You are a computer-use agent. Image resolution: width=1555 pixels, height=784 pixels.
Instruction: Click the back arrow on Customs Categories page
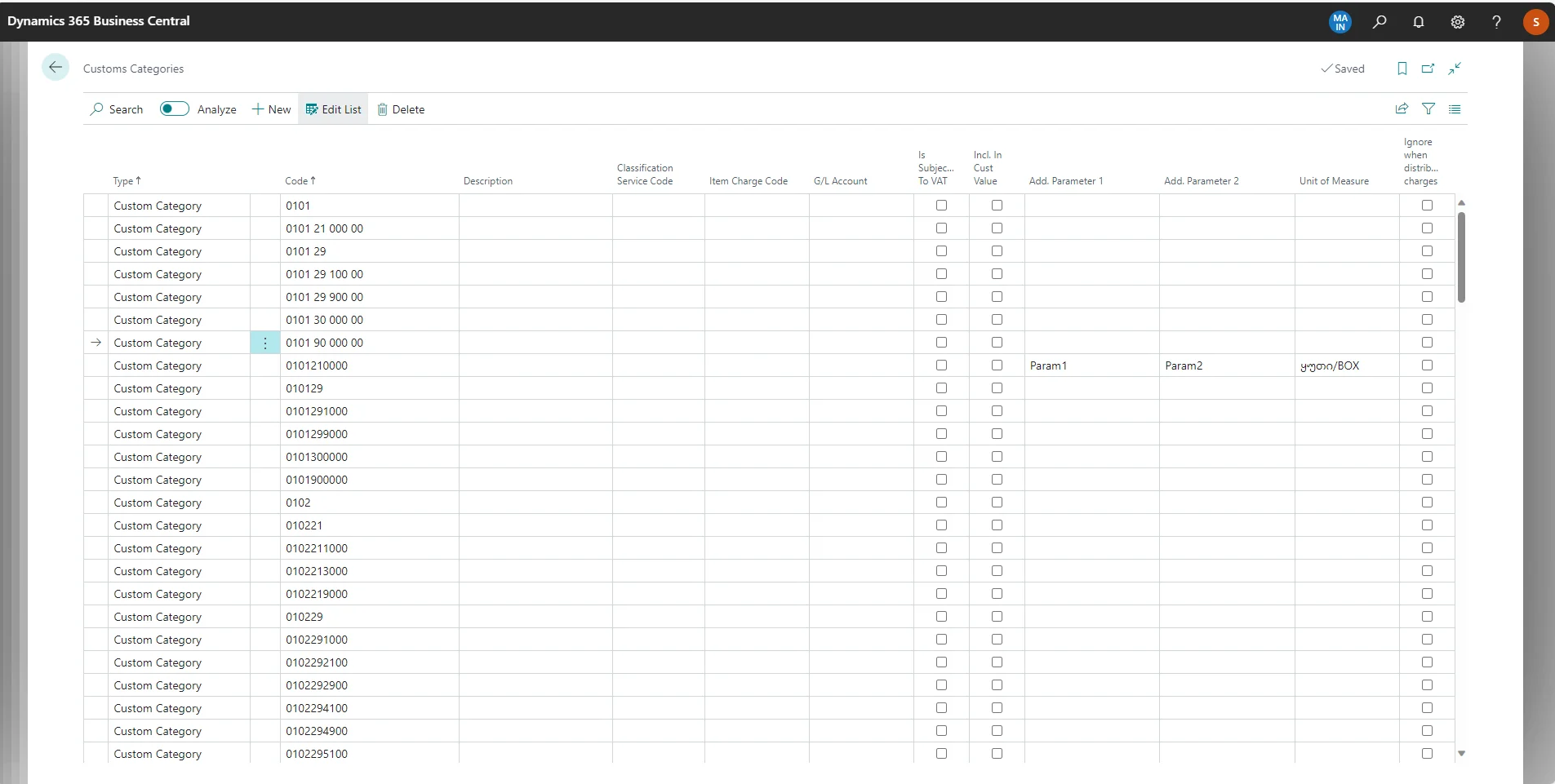[x=55, y=68]
